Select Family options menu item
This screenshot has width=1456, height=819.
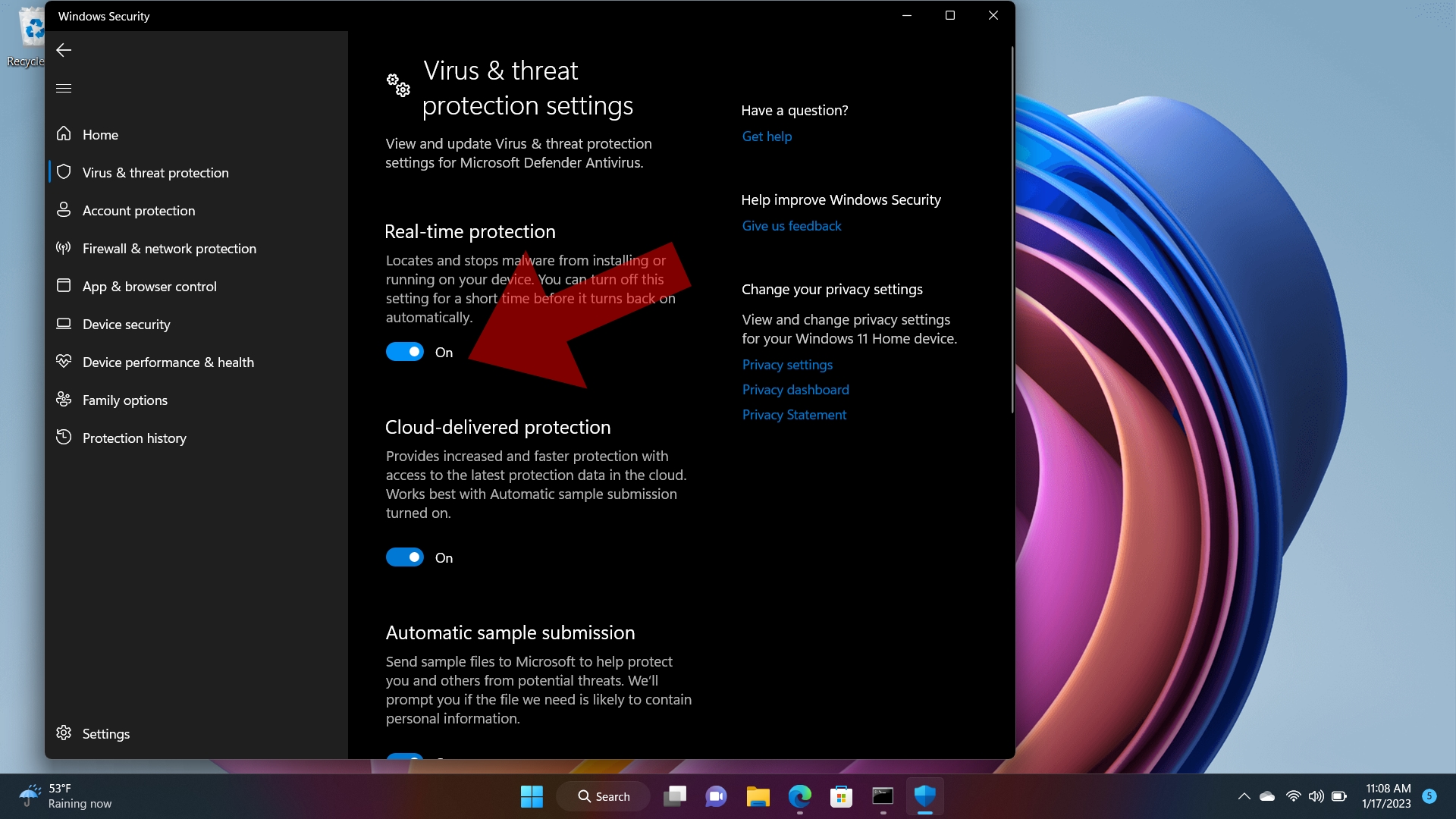point(124,399)
